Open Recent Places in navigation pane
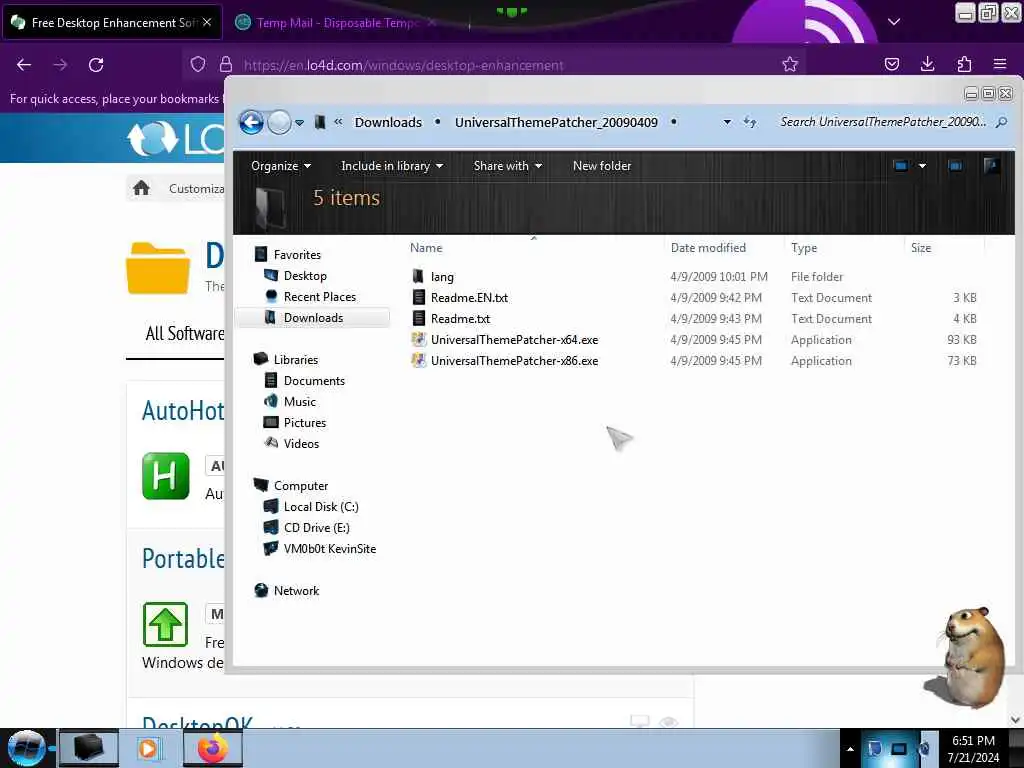 [319, 296]
